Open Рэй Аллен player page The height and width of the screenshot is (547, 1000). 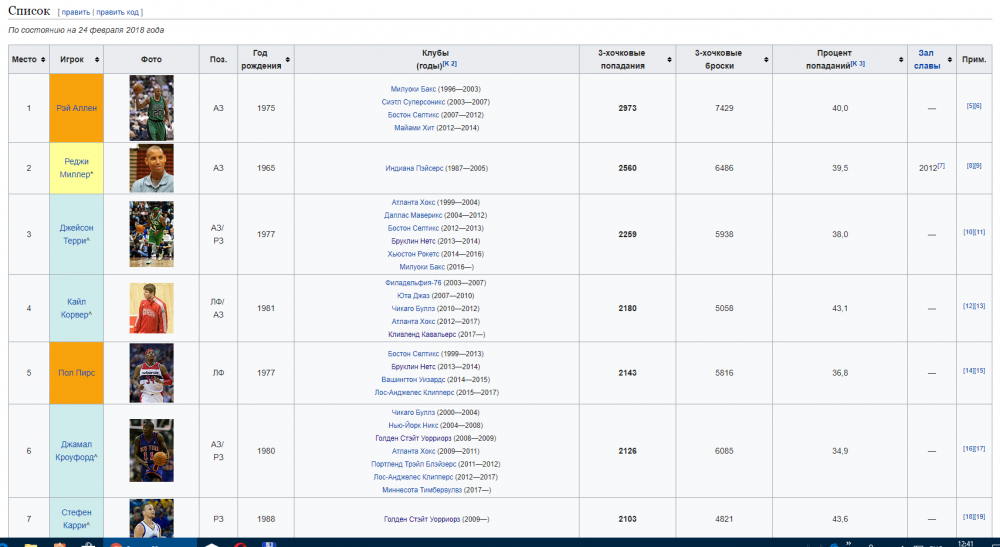pyautogui.click(x=76, y=108)
